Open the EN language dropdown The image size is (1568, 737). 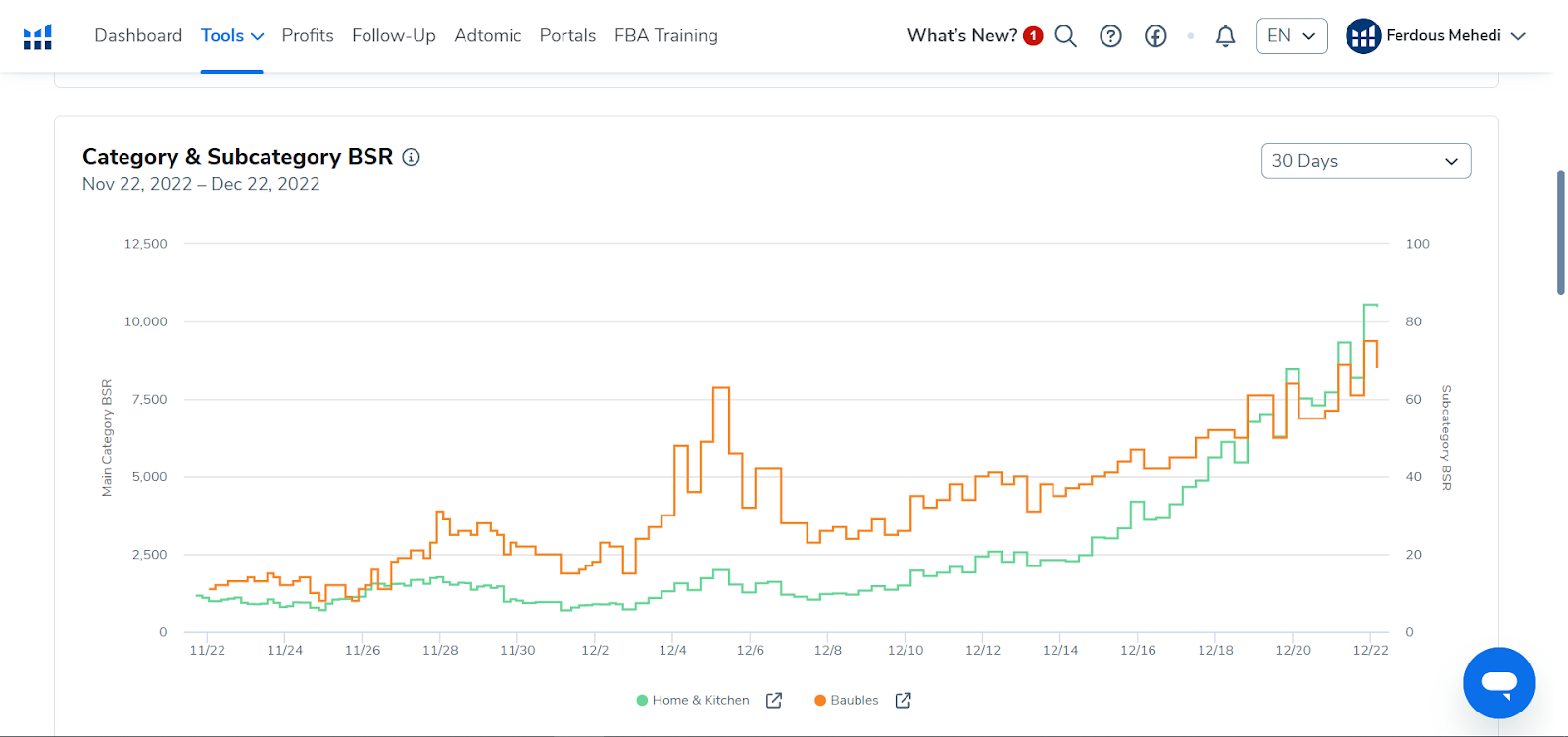(x=1291, y=36)
